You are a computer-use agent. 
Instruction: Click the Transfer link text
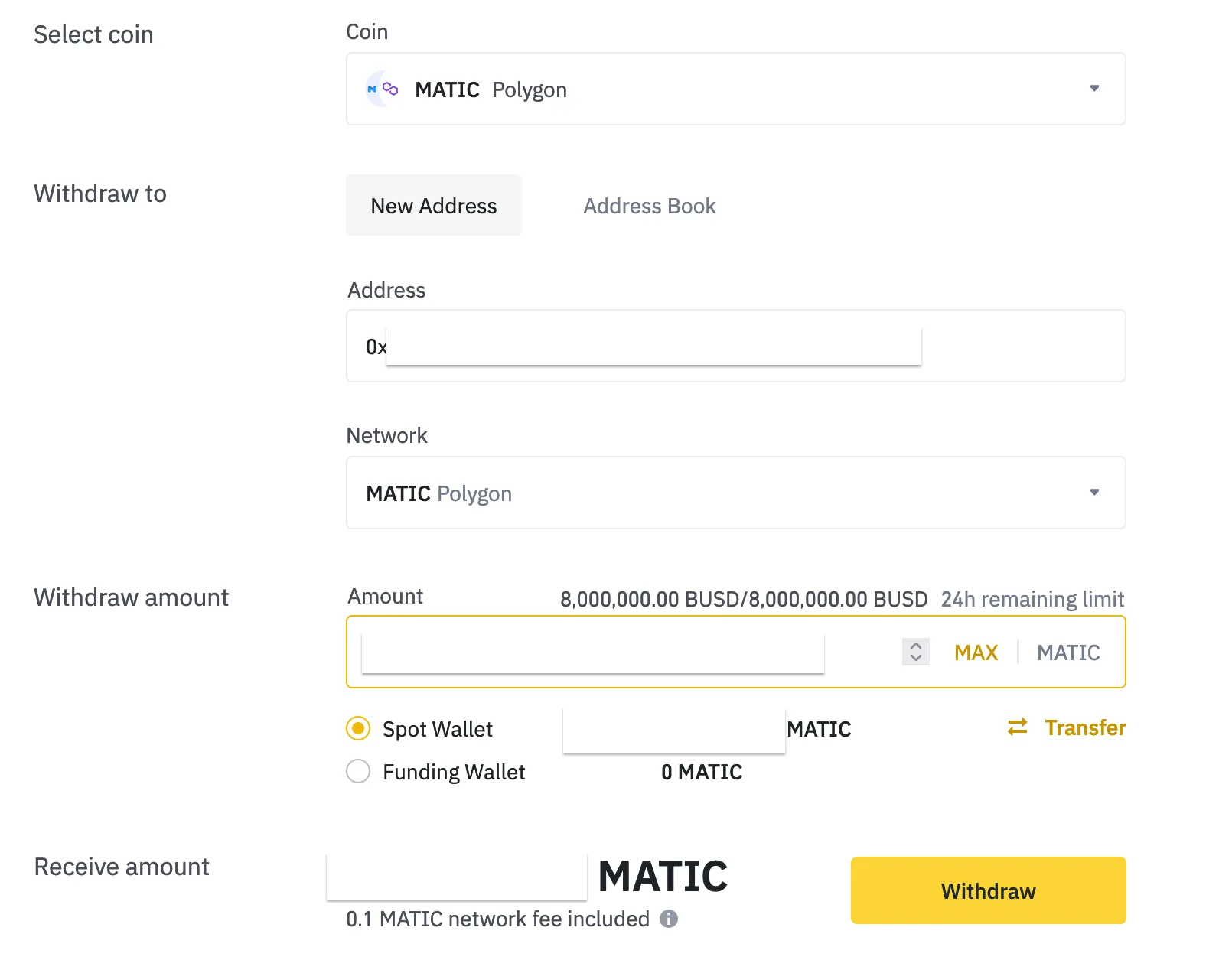(x=1085, y=727)
